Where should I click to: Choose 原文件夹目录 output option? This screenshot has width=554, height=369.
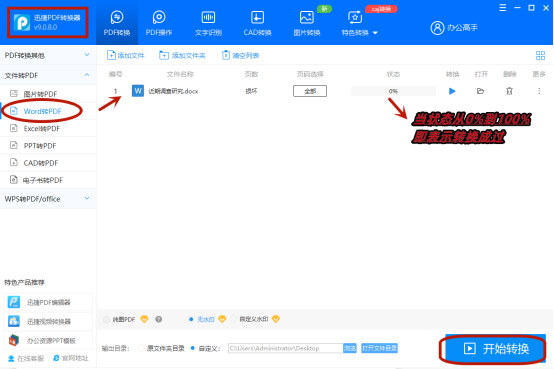[141, 348]
